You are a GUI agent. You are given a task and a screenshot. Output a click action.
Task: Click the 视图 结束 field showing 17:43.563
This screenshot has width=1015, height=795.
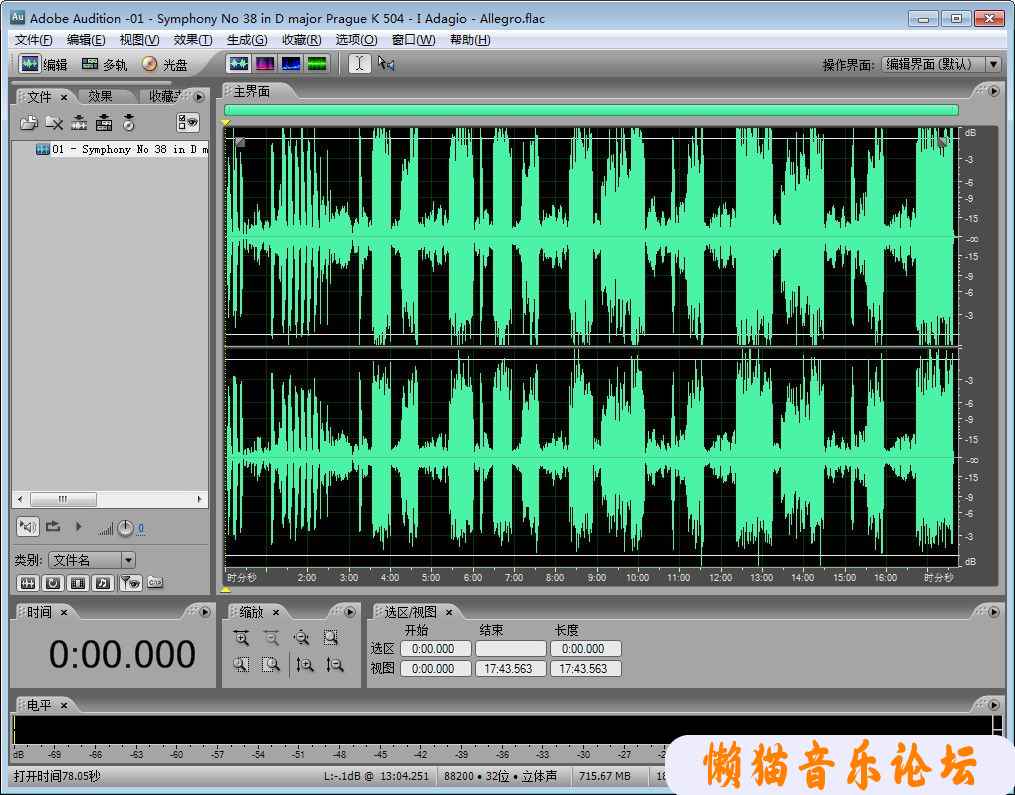511,669
